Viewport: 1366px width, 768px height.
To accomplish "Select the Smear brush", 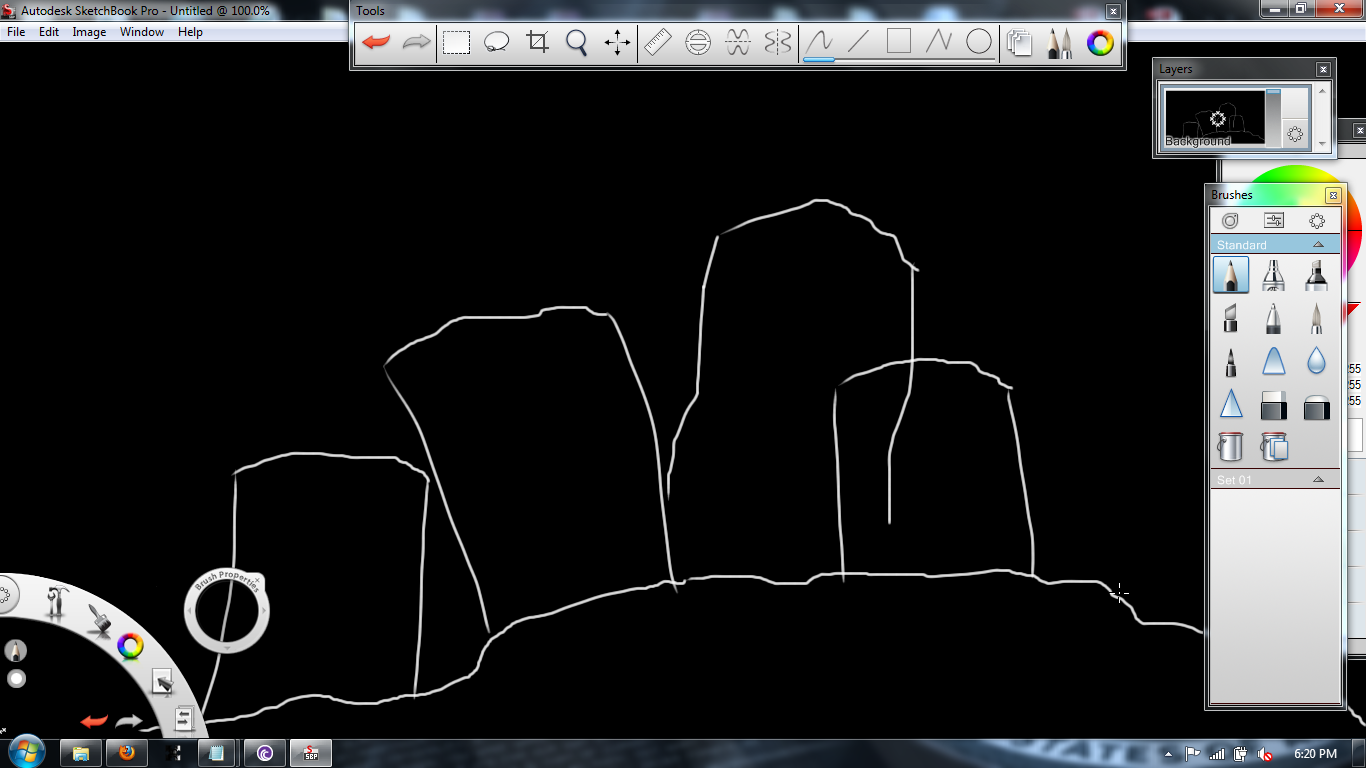I will point(1274,361).
